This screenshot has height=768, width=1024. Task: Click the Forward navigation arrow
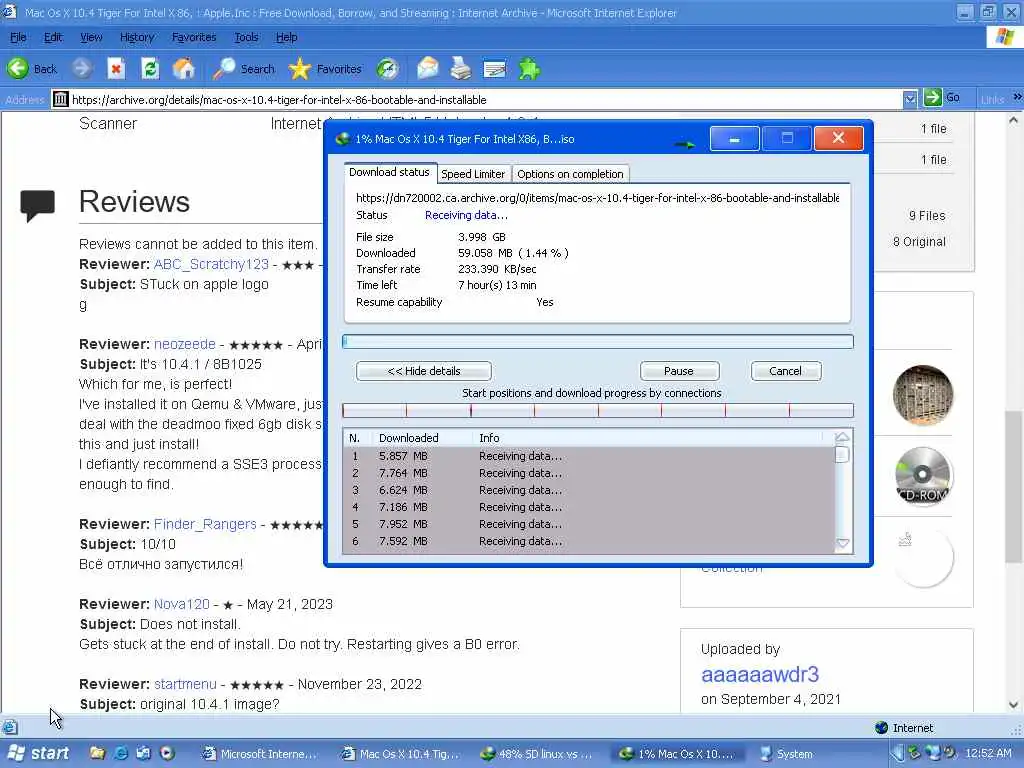[82, 69]
